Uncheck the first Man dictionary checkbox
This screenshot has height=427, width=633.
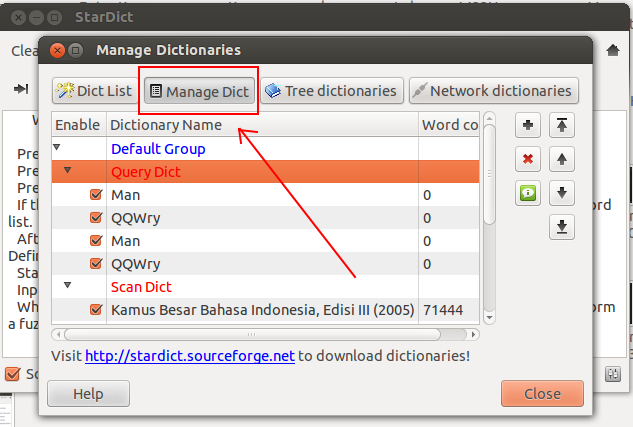(x=96, y=195)
